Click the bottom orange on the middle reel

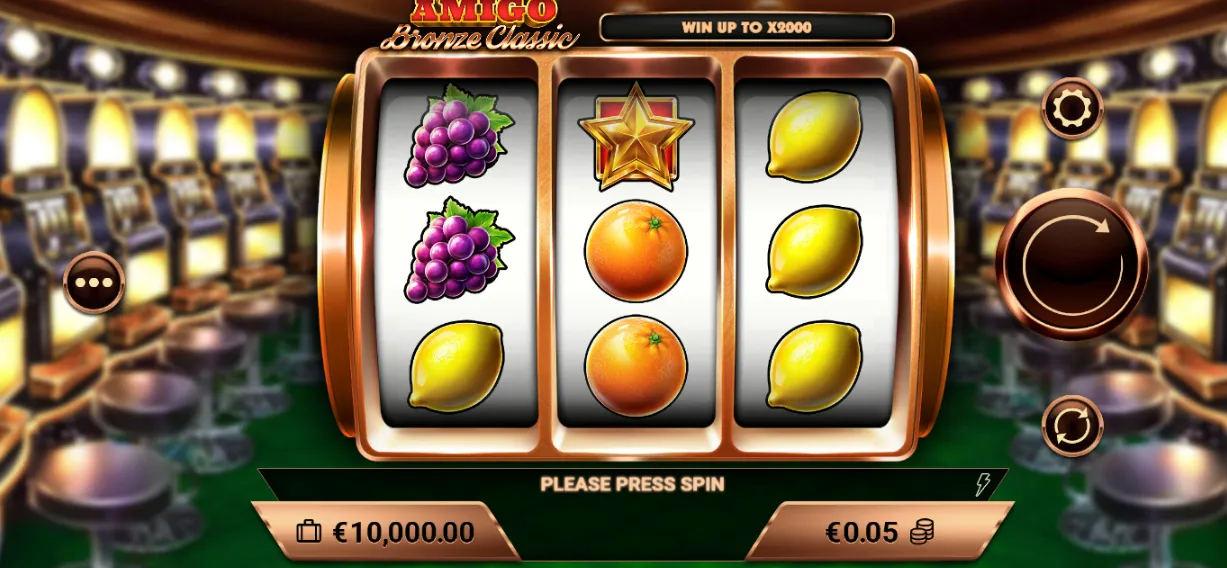click(636, 365)
